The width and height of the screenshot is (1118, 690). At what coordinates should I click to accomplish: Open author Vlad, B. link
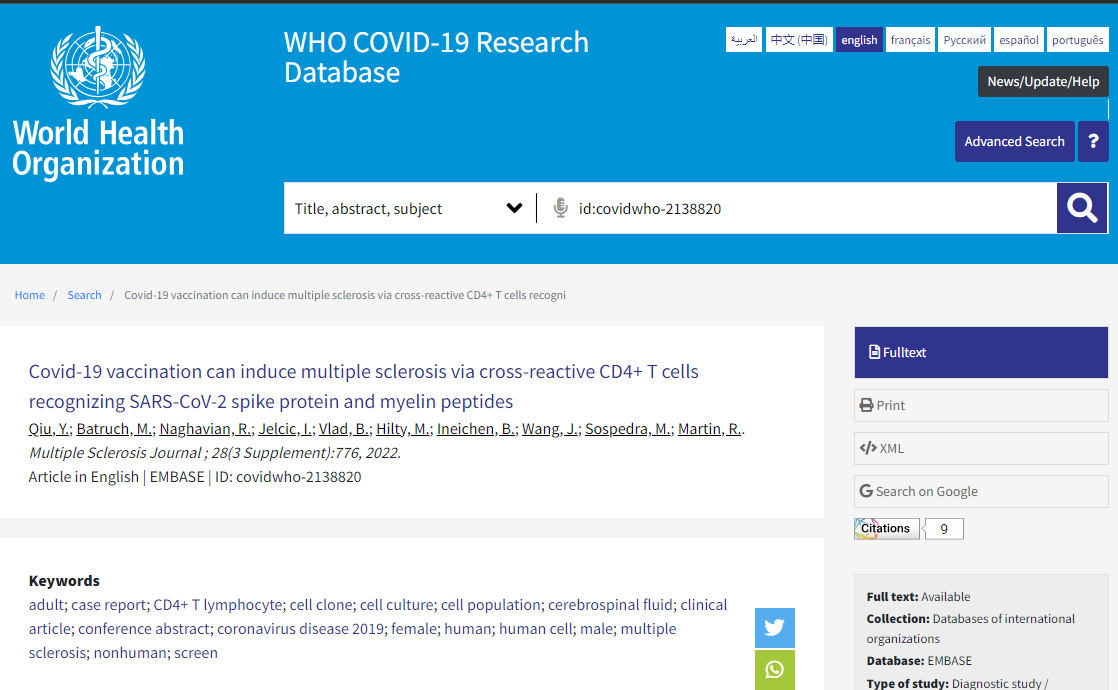click(344, 429)
